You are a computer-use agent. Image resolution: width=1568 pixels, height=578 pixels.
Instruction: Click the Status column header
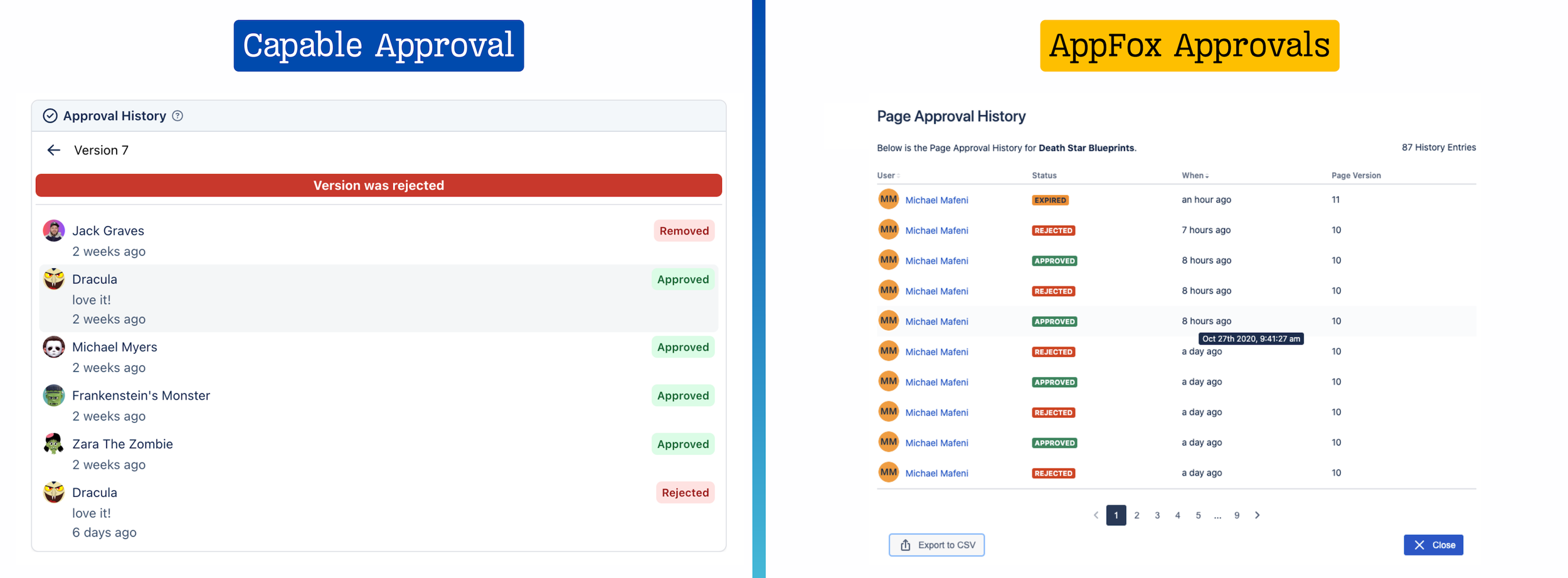point(1044,176)
